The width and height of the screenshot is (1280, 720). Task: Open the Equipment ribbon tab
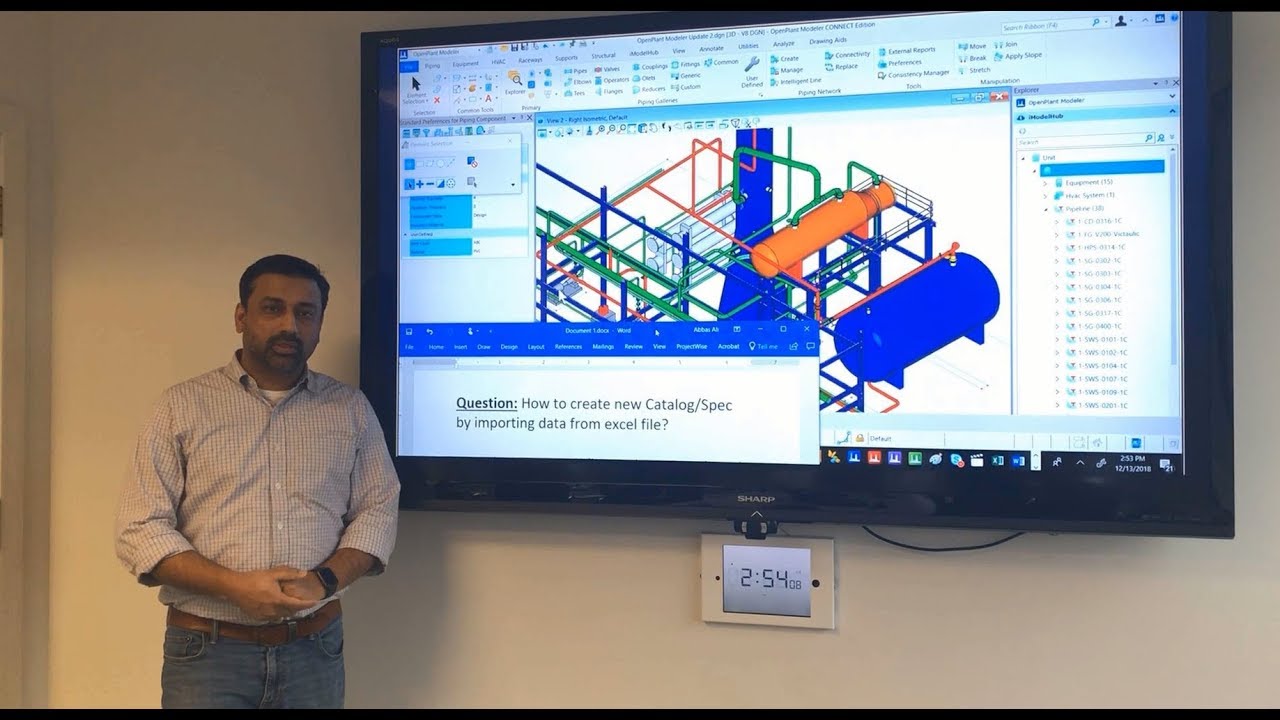(466, 63)
